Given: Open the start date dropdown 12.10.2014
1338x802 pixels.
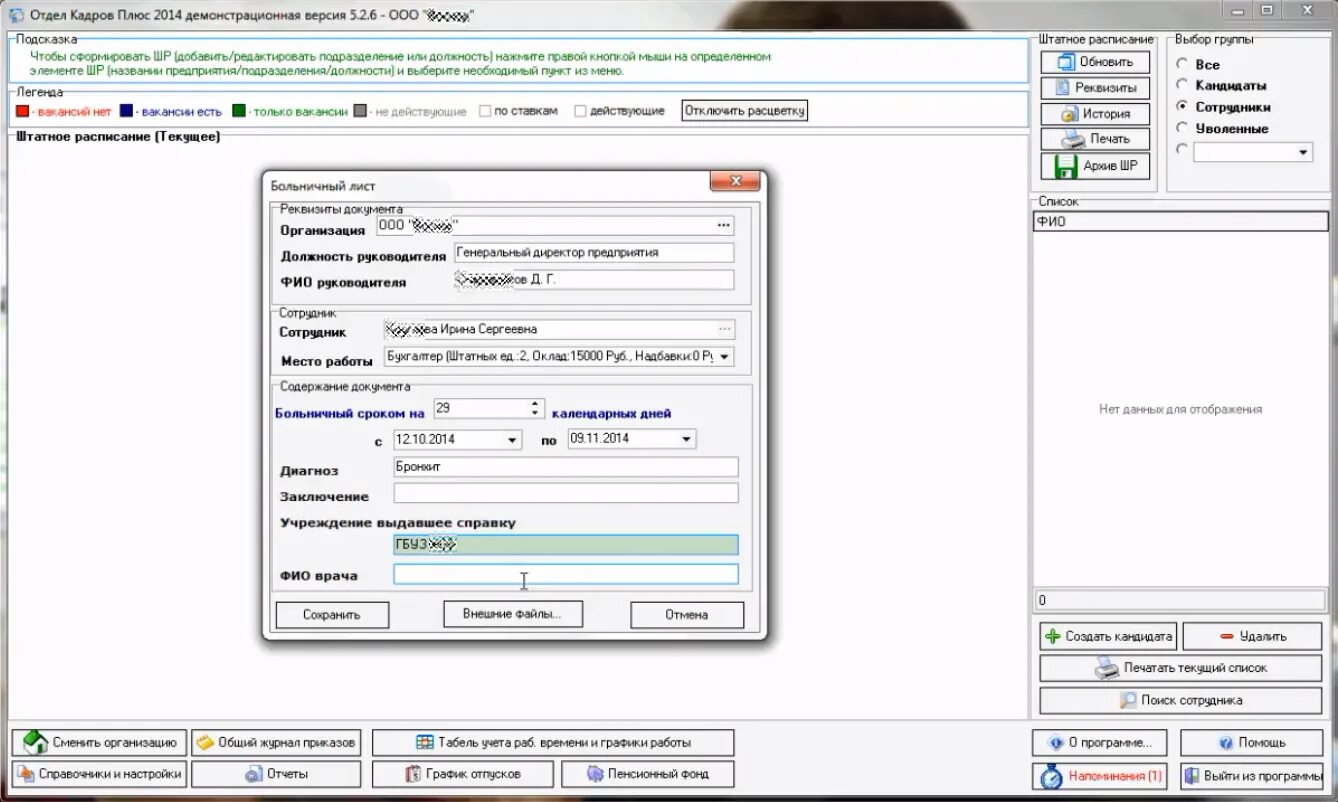Looking at the screenshot, I should [x=512, y=439].
